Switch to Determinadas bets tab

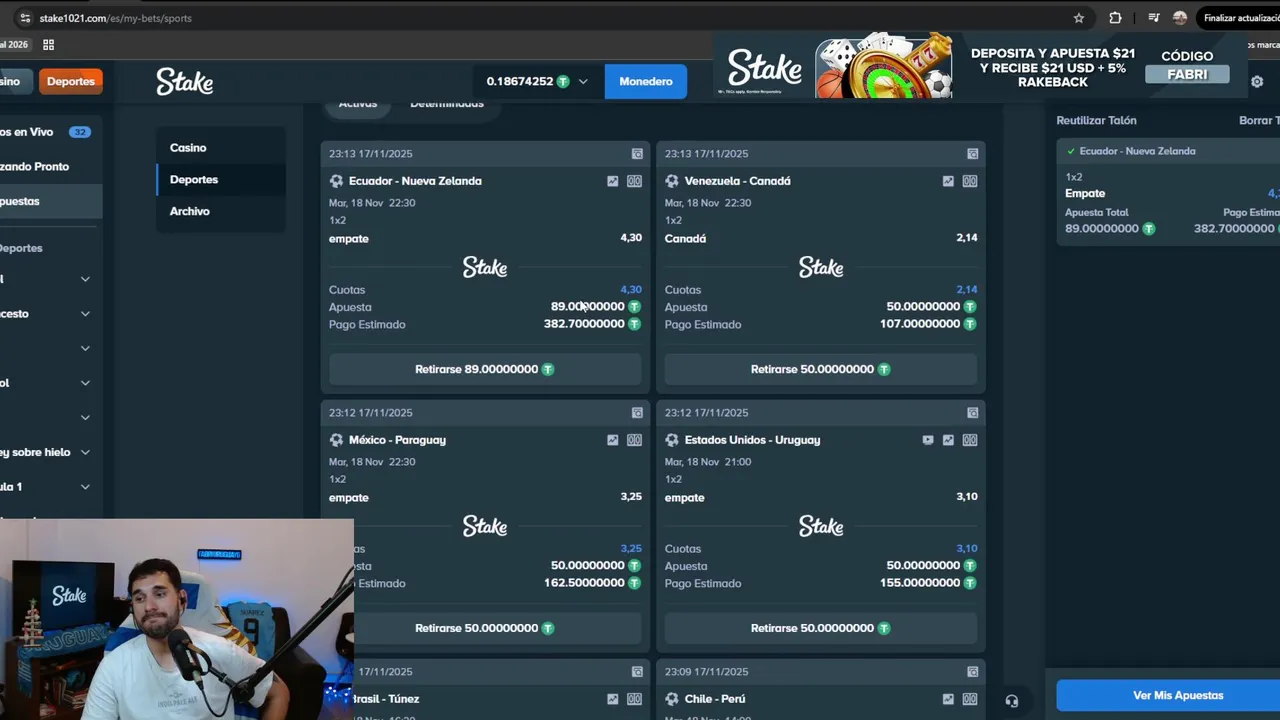(447, 104)
